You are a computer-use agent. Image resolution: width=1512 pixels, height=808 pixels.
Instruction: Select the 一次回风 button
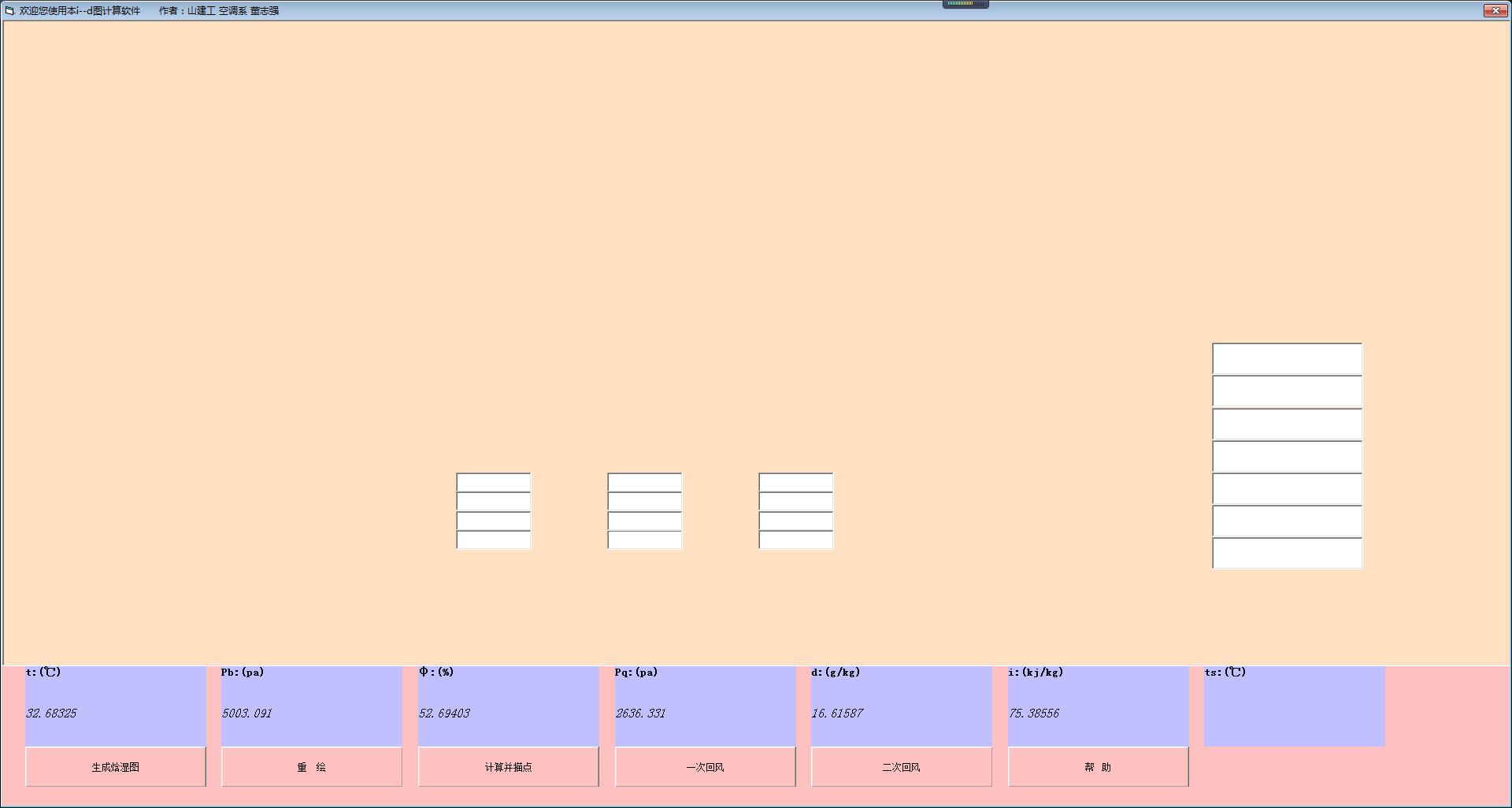pyautogui.click(x=706, y=766)
